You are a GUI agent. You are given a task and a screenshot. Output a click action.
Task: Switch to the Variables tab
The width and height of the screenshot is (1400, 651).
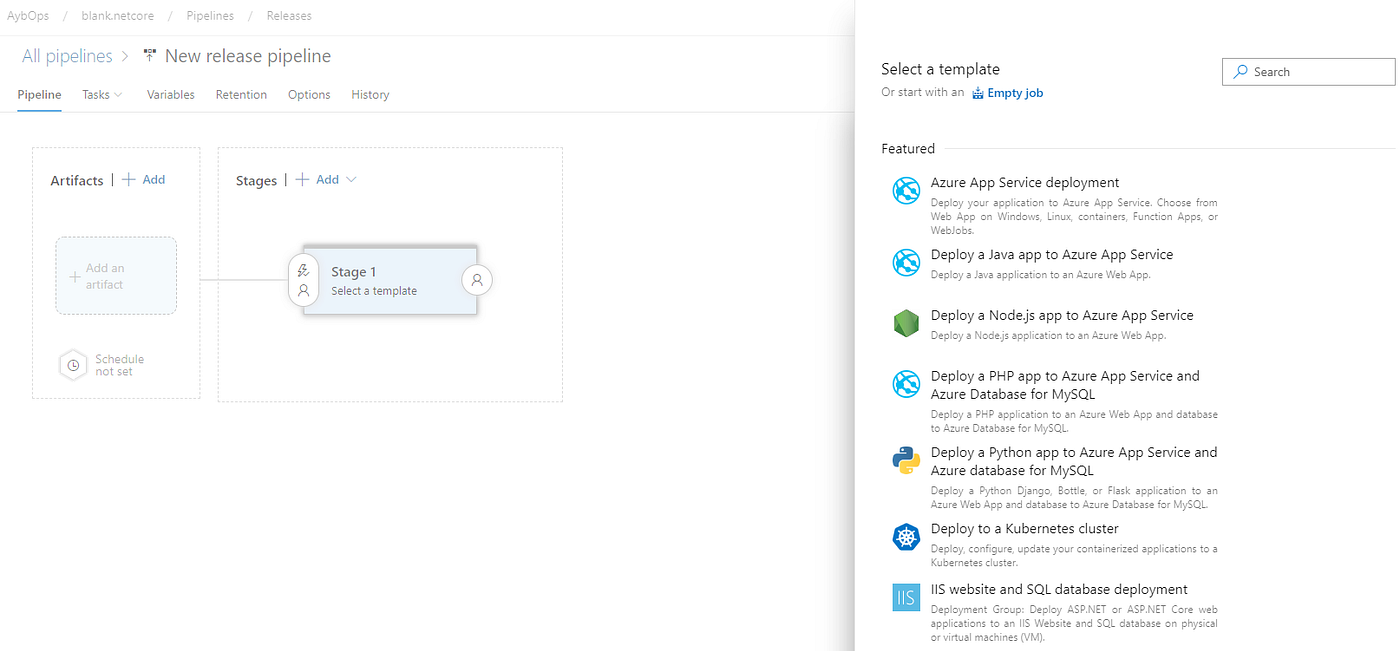pos(170,94)
